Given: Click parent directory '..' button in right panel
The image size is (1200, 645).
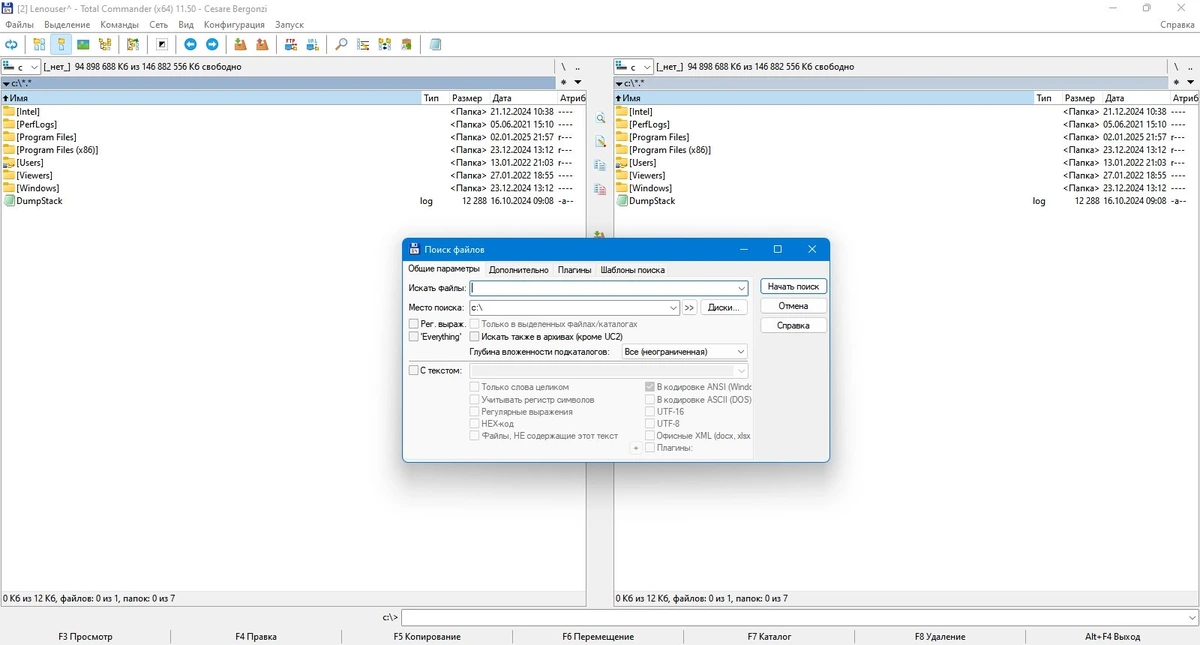Looking at the screenshot, I should (x=1190, y=67).
